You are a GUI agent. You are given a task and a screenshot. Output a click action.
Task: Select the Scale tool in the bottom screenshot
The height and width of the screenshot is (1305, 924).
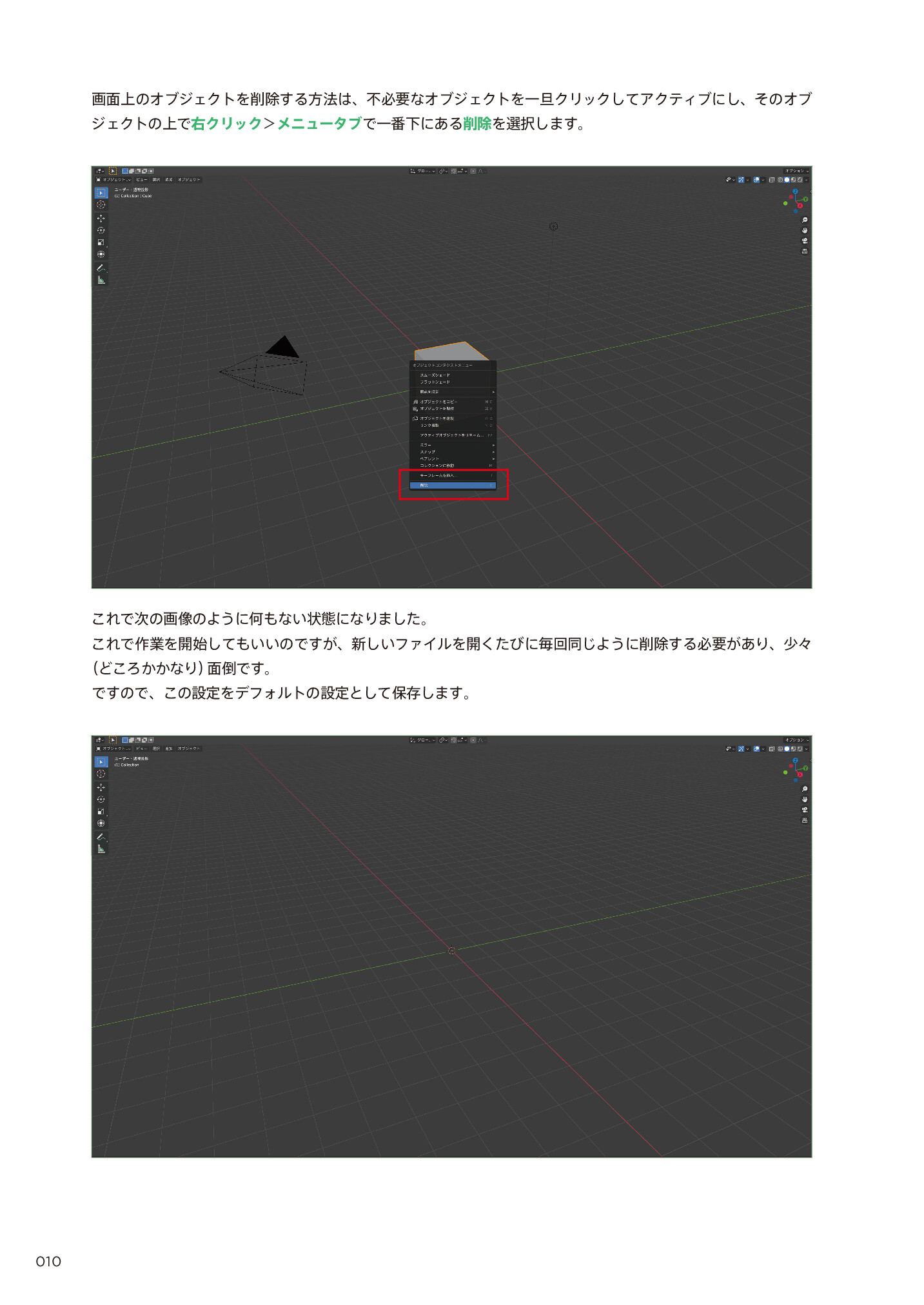(x=101, y=812)
